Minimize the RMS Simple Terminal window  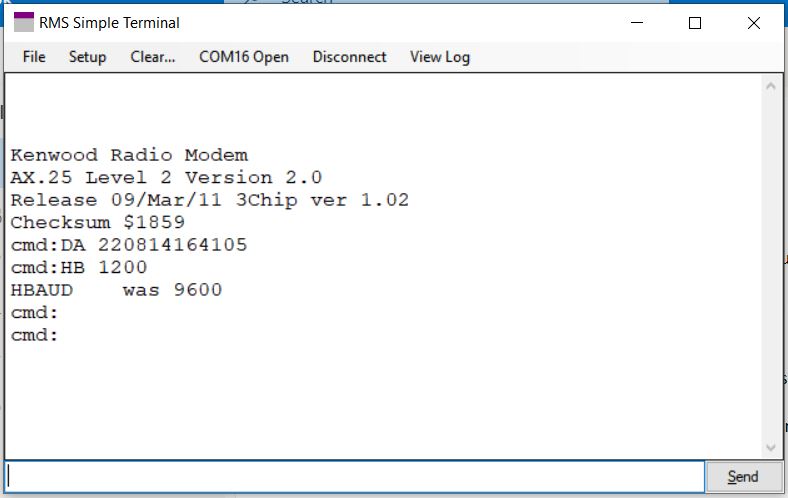point(637,23)
